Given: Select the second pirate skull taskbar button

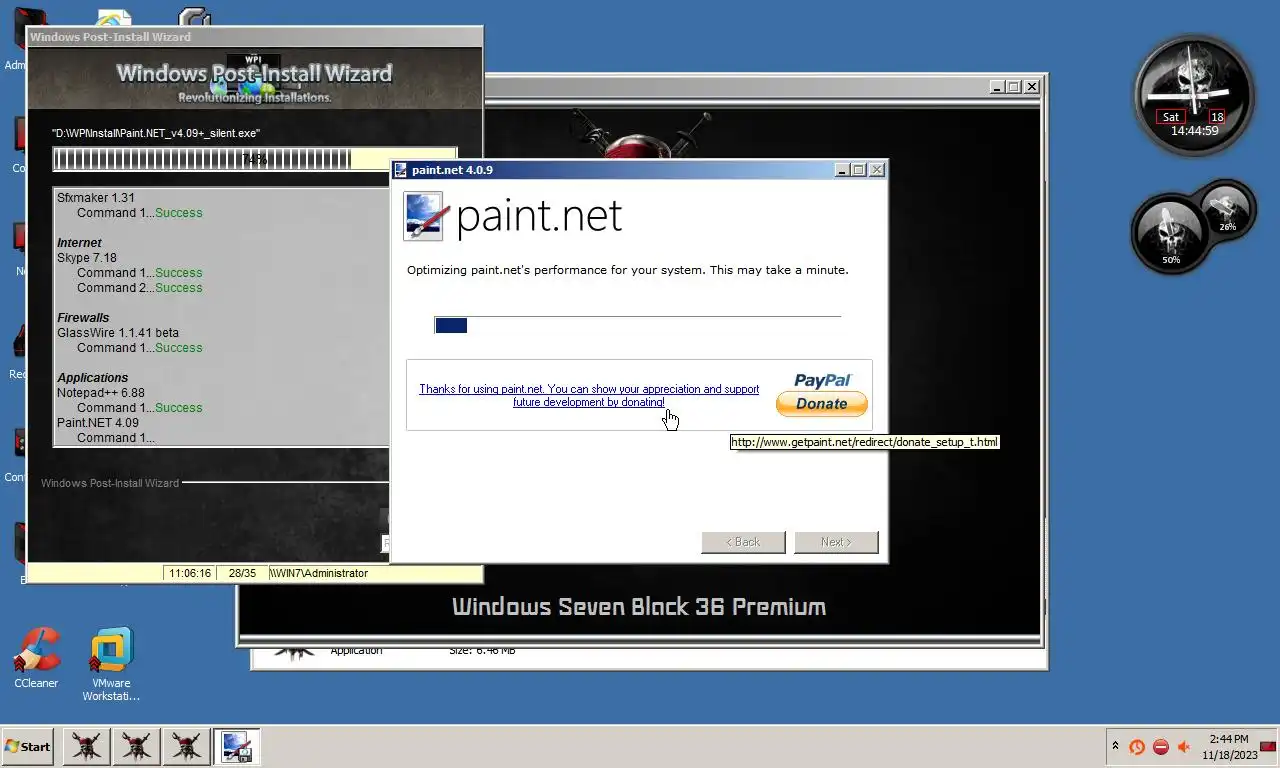Looking at the screenshot, I should pos(136,746).
